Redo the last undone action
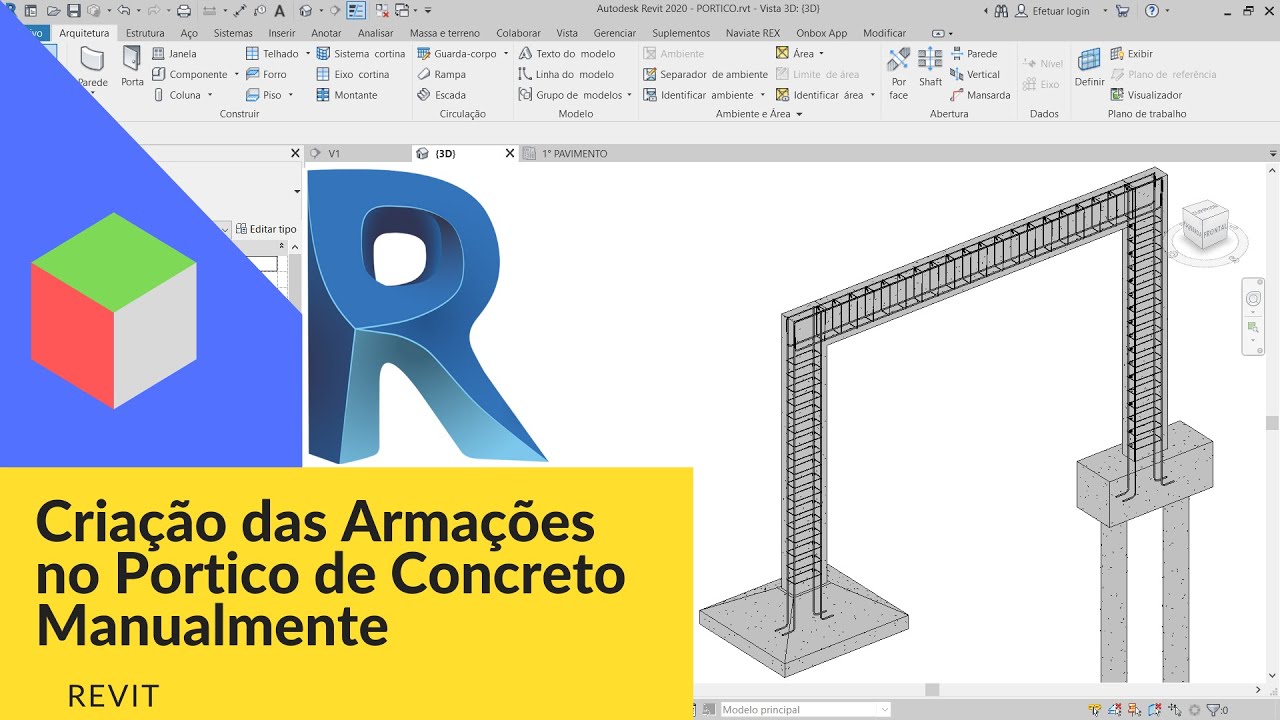Image resolution: width=1280 pixels, height=720 pixels. pyautogui.click(x=153, y=11)
